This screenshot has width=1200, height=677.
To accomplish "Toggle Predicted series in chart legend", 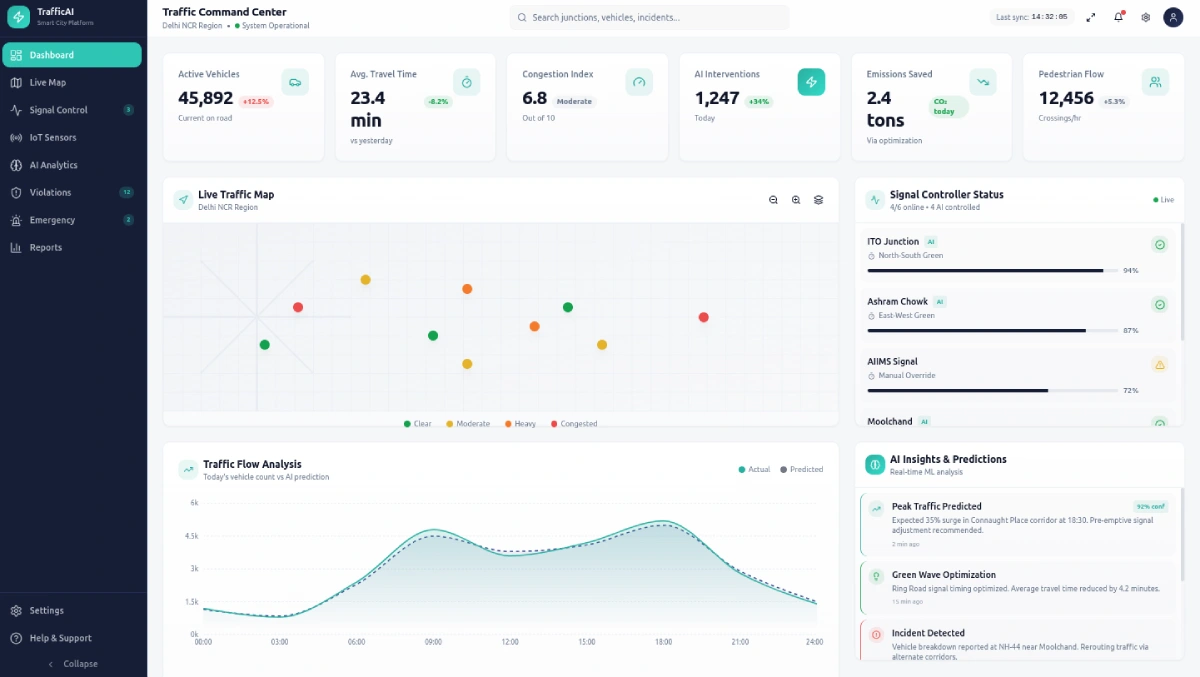I will tap(802, 469).
